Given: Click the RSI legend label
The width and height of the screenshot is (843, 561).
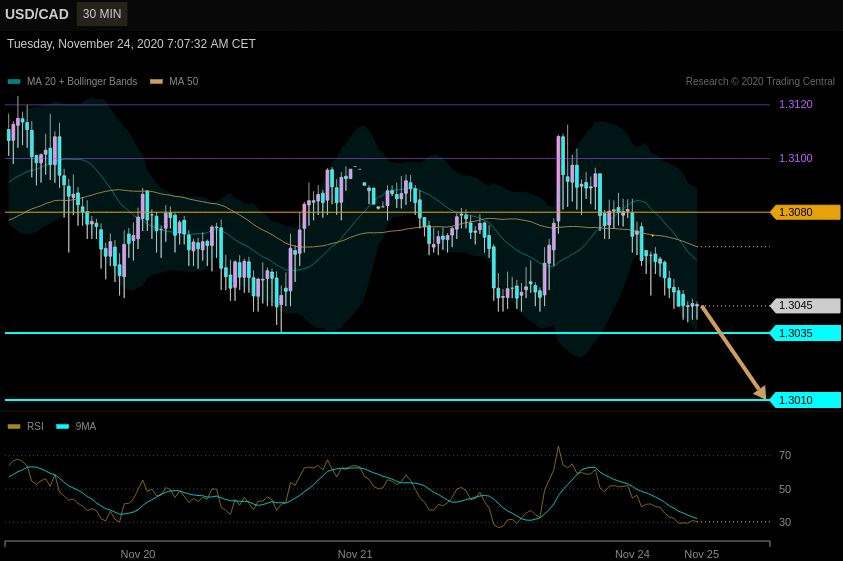Looking at the screenshot, I should click(35, 427).
